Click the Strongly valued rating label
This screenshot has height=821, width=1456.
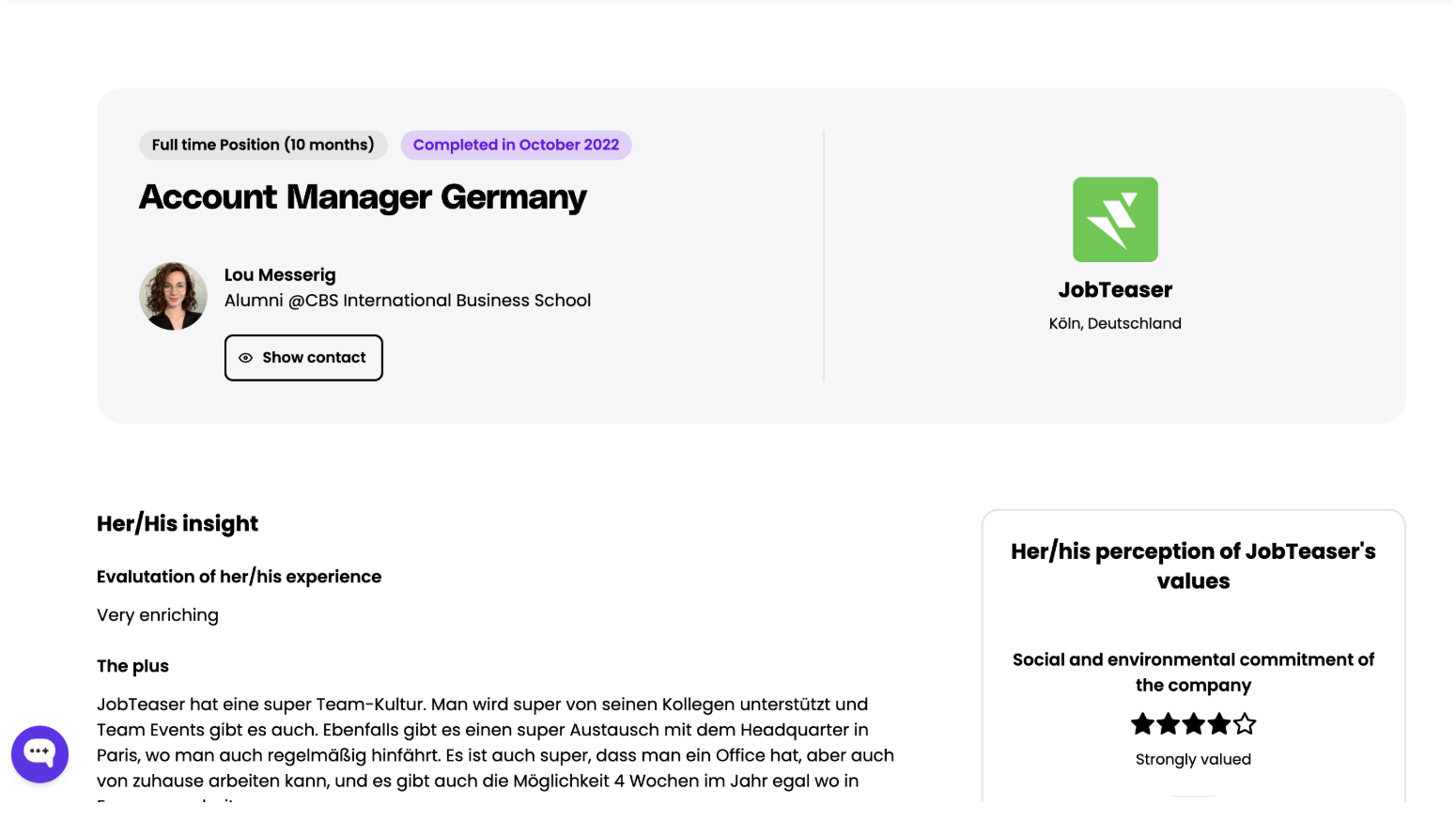tap(1193, 759)
